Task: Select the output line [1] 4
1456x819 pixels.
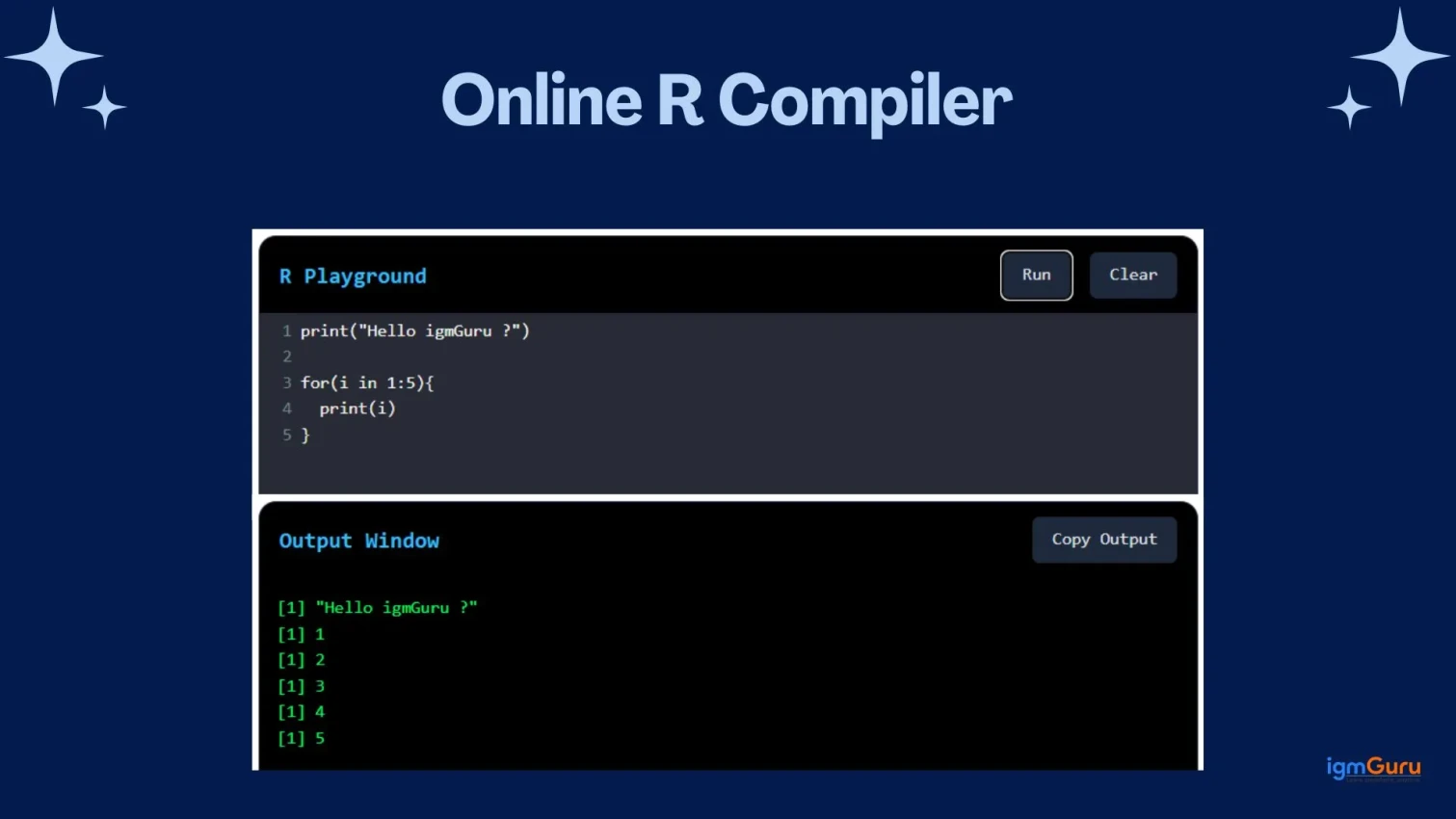Action: [302, 712]
